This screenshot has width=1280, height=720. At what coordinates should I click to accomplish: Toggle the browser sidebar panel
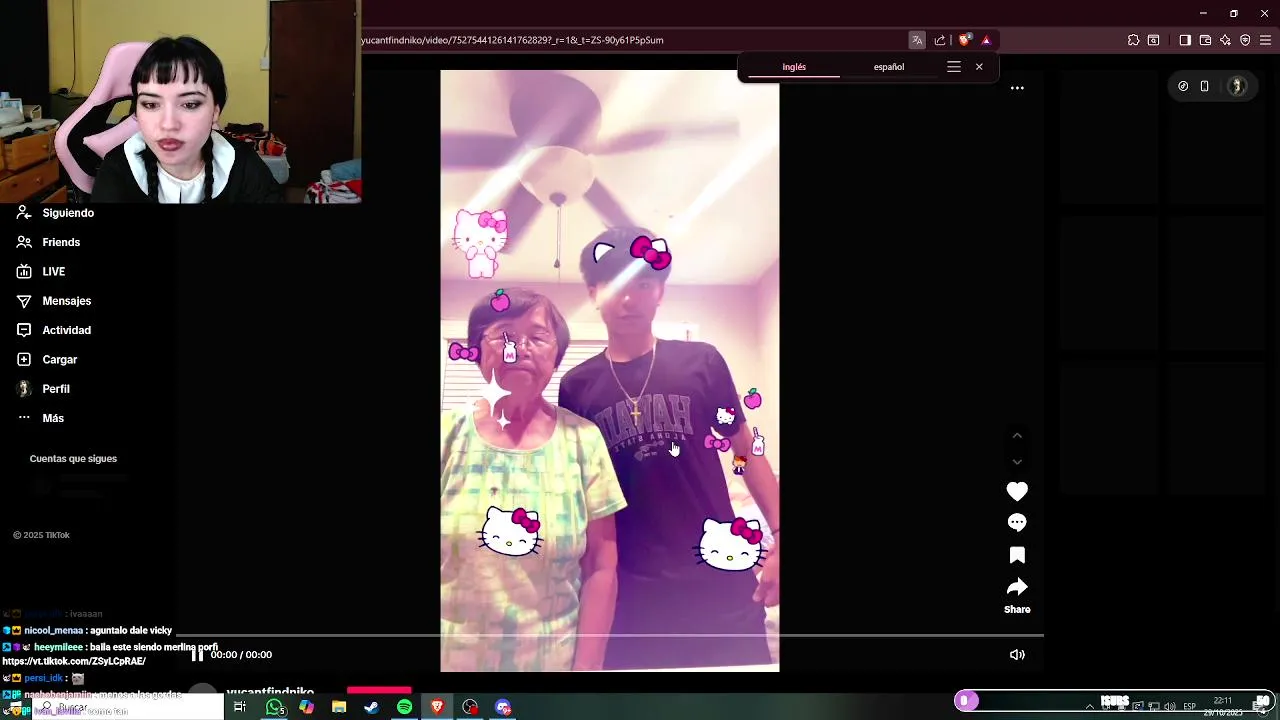(1185, 40)
